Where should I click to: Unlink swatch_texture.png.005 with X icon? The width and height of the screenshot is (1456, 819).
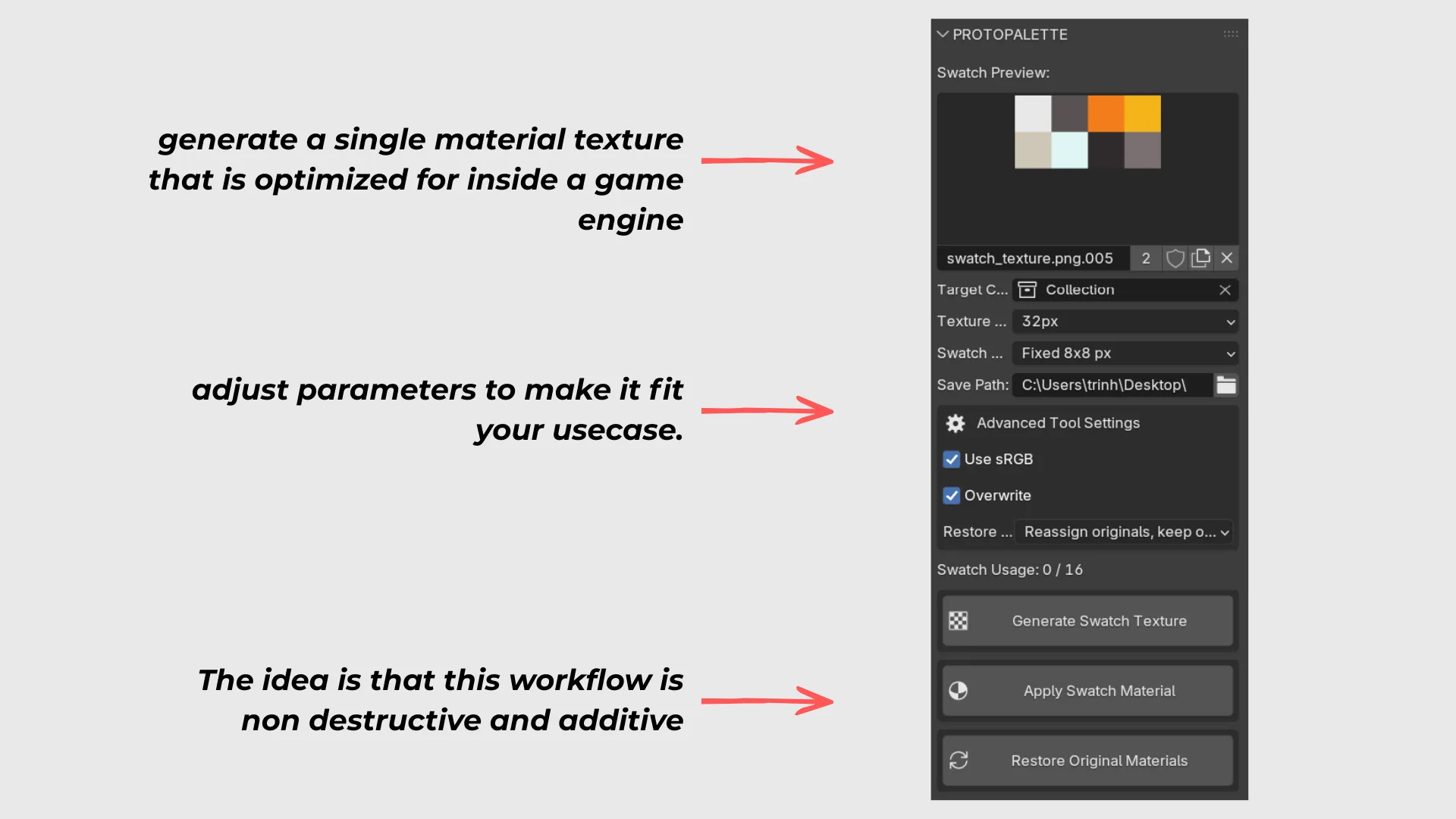pyautogui.click(x=1227, y=259)
